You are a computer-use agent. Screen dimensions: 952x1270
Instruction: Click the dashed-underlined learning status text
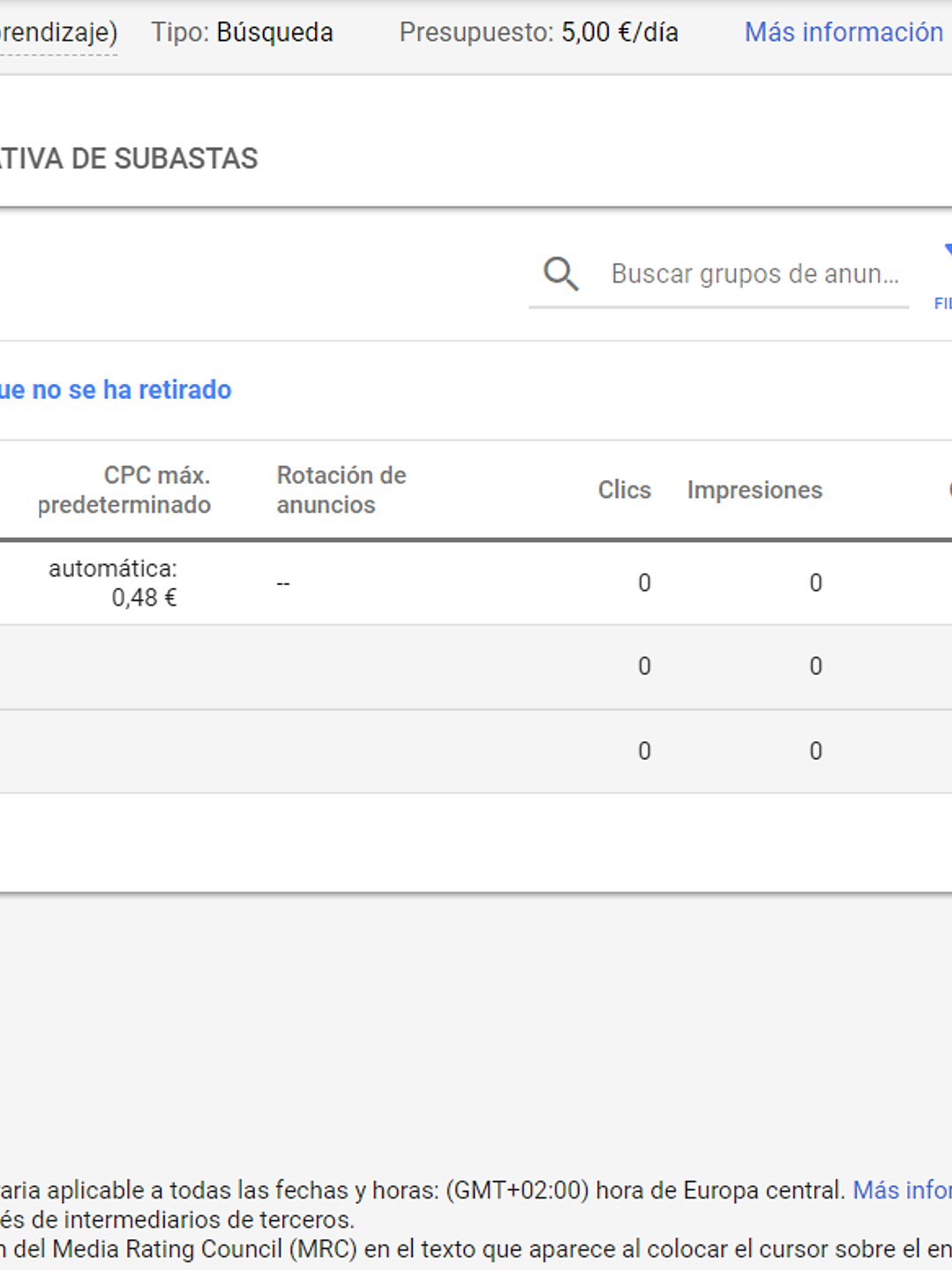58,34
